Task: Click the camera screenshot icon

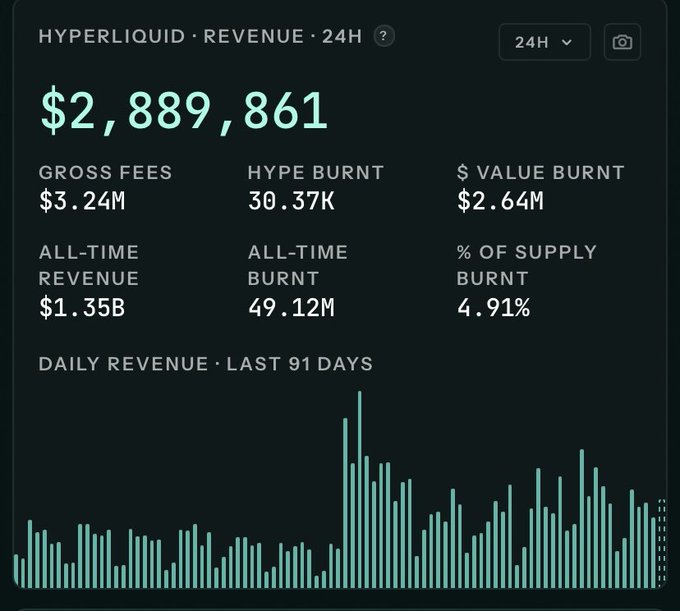Action: [x=622, y=42]
